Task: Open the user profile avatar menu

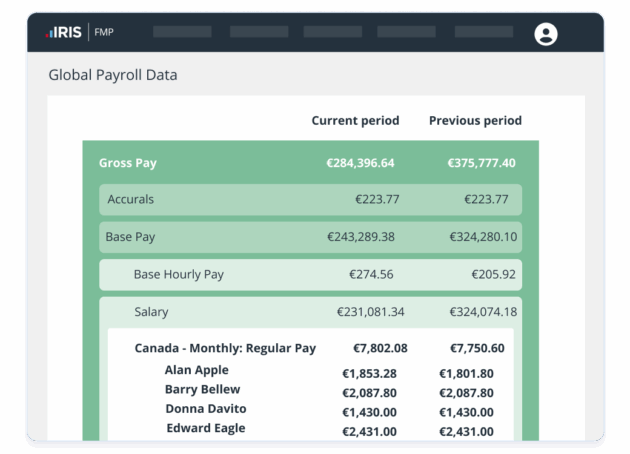Action: (545, 34)
